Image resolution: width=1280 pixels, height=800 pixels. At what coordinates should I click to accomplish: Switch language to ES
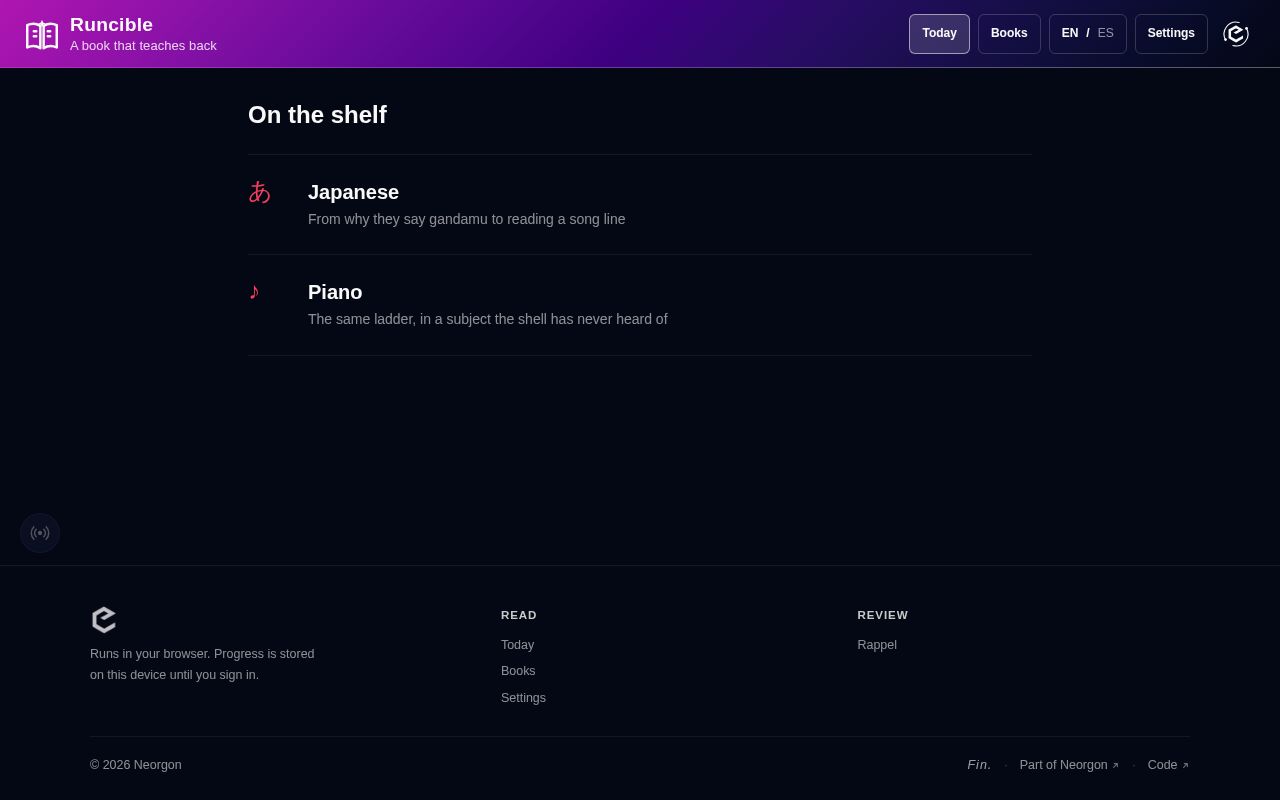point(1105,33)
